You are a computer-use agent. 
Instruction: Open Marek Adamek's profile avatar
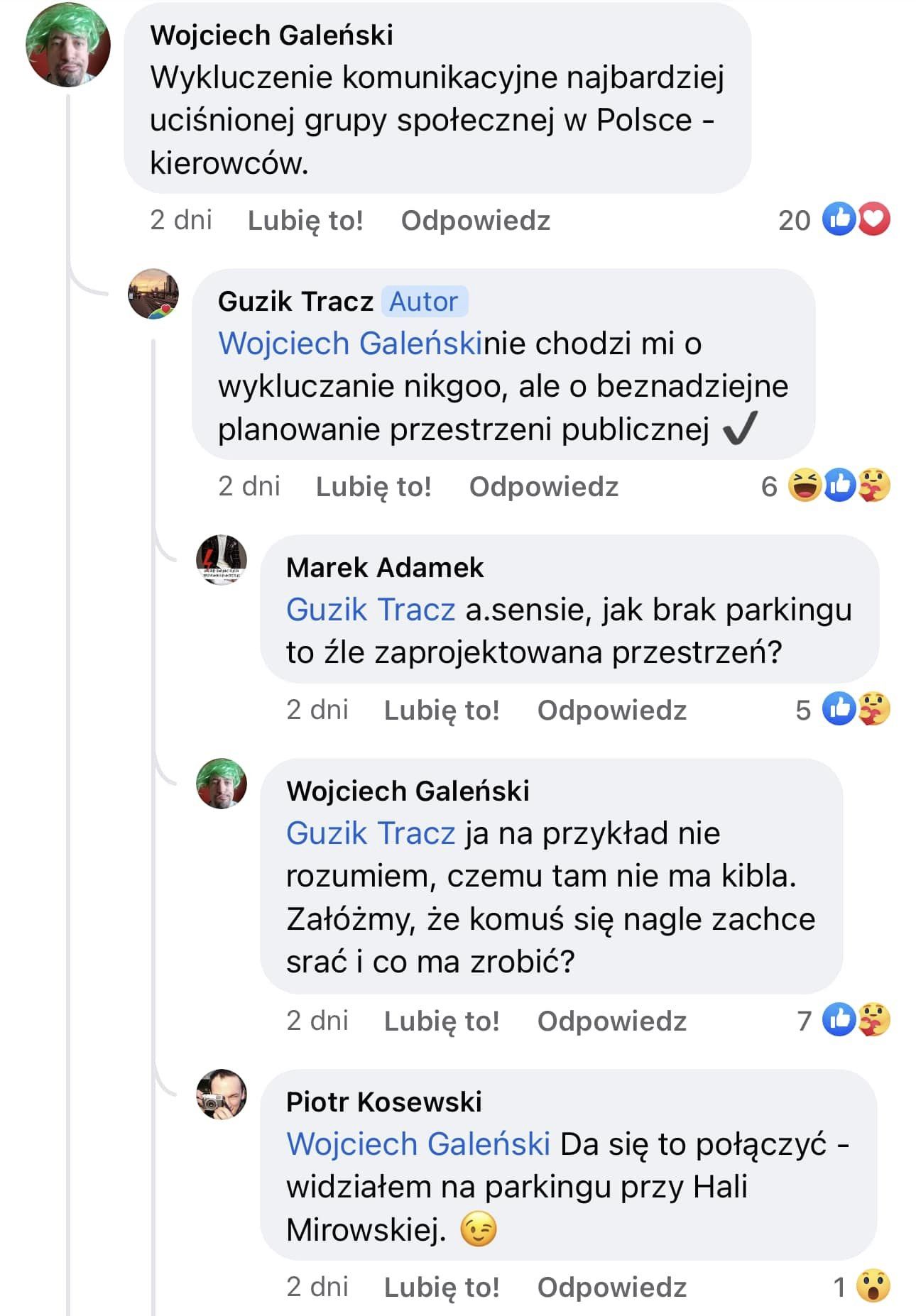(222, 560)
